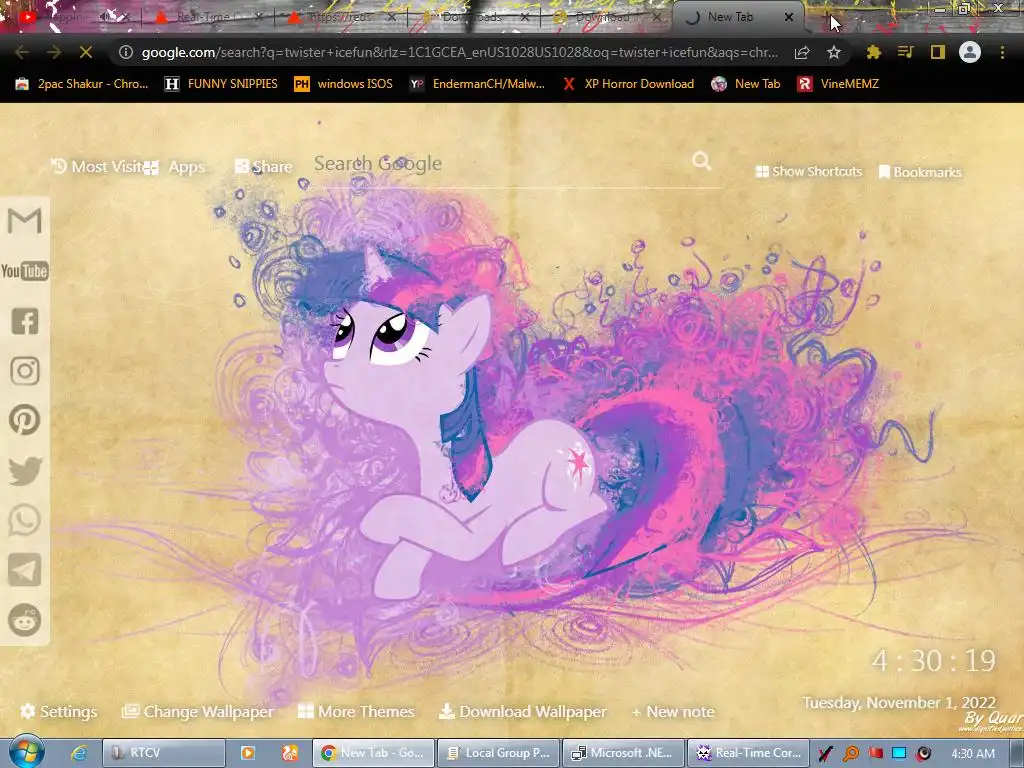Switch to Real-Time Cor... taskbar window
This screenshot has height=768, width=1024.
coord(748,753)
